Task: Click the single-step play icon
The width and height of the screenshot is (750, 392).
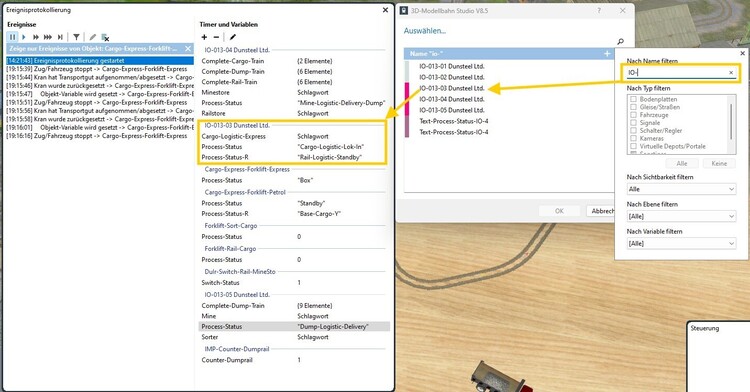Action: click(24, 37)
